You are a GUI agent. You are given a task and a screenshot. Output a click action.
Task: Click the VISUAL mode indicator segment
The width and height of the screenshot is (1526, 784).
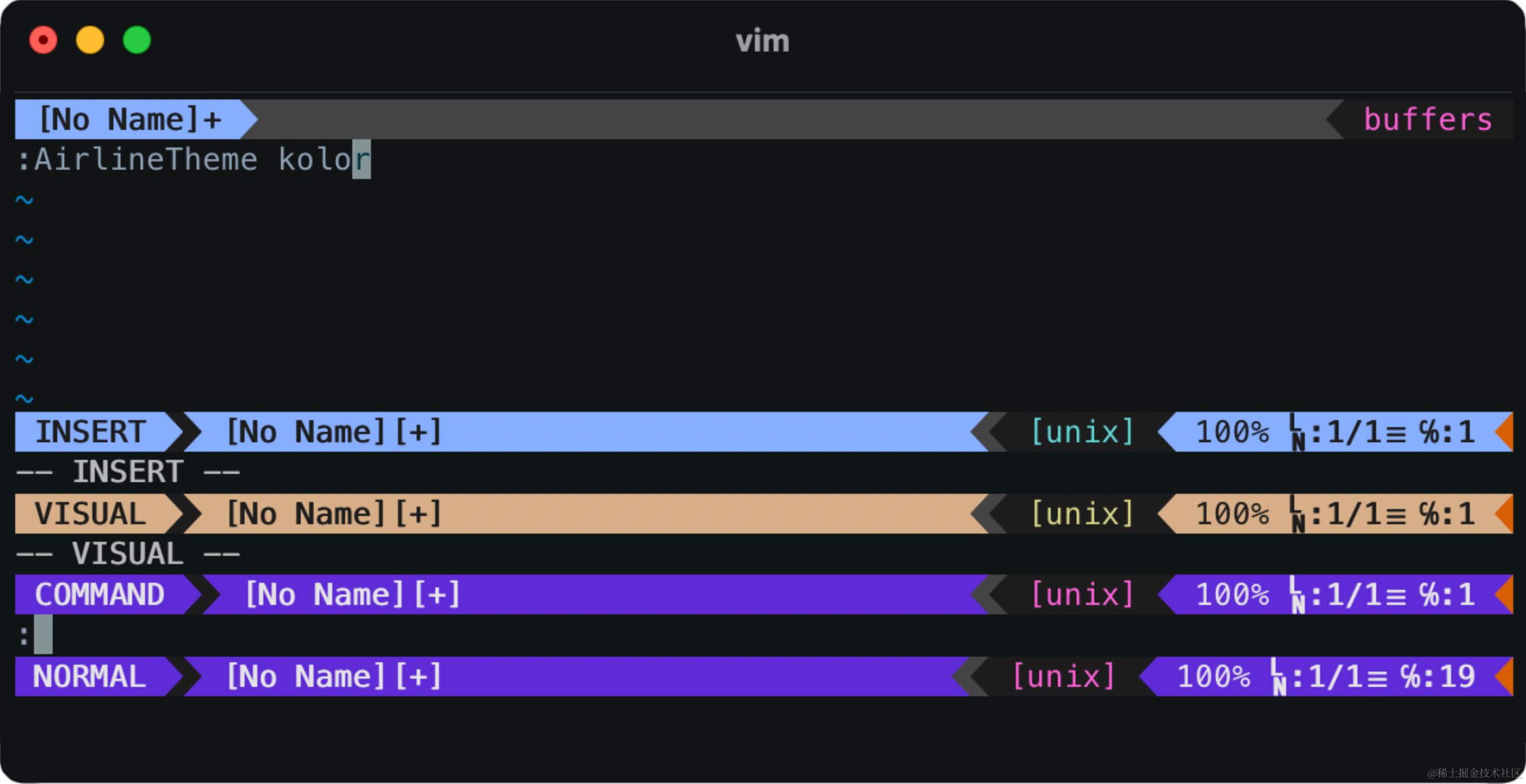coord(91,513)
